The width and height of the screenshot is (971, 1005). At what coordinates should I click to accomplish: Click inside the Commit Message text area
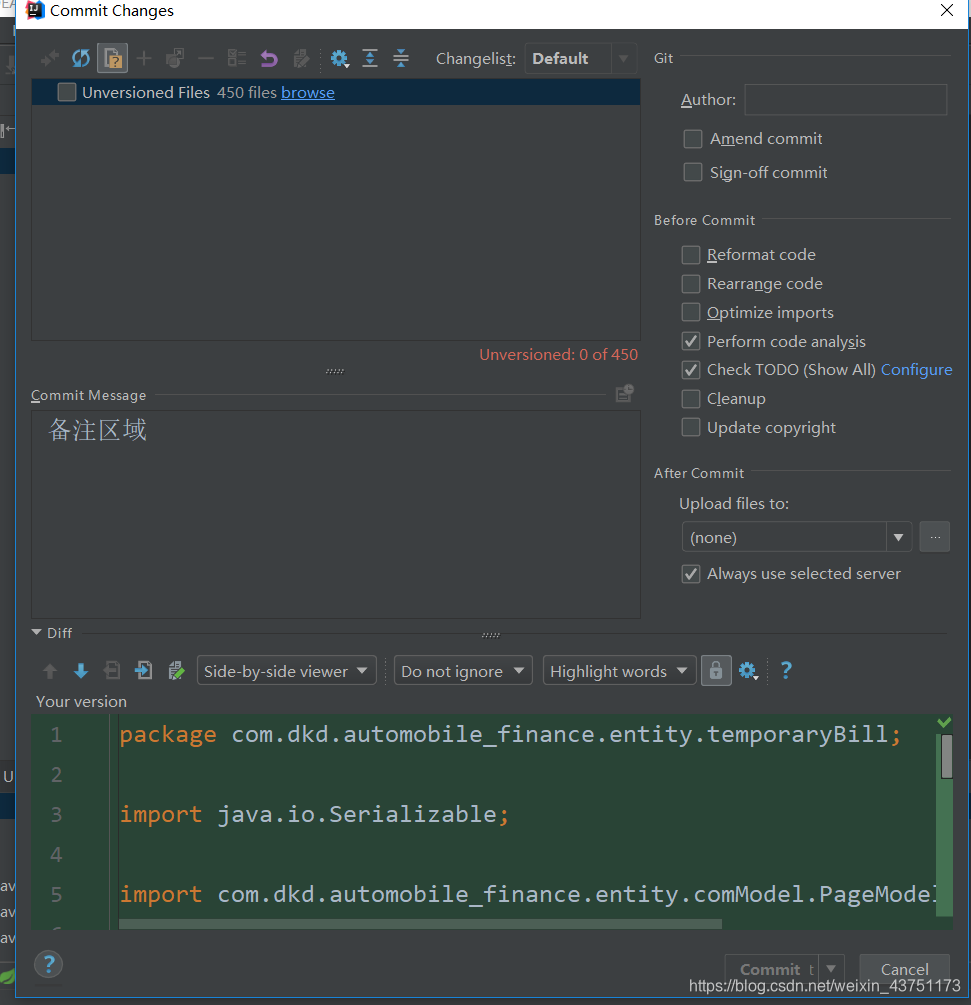(x=336, y=514)
